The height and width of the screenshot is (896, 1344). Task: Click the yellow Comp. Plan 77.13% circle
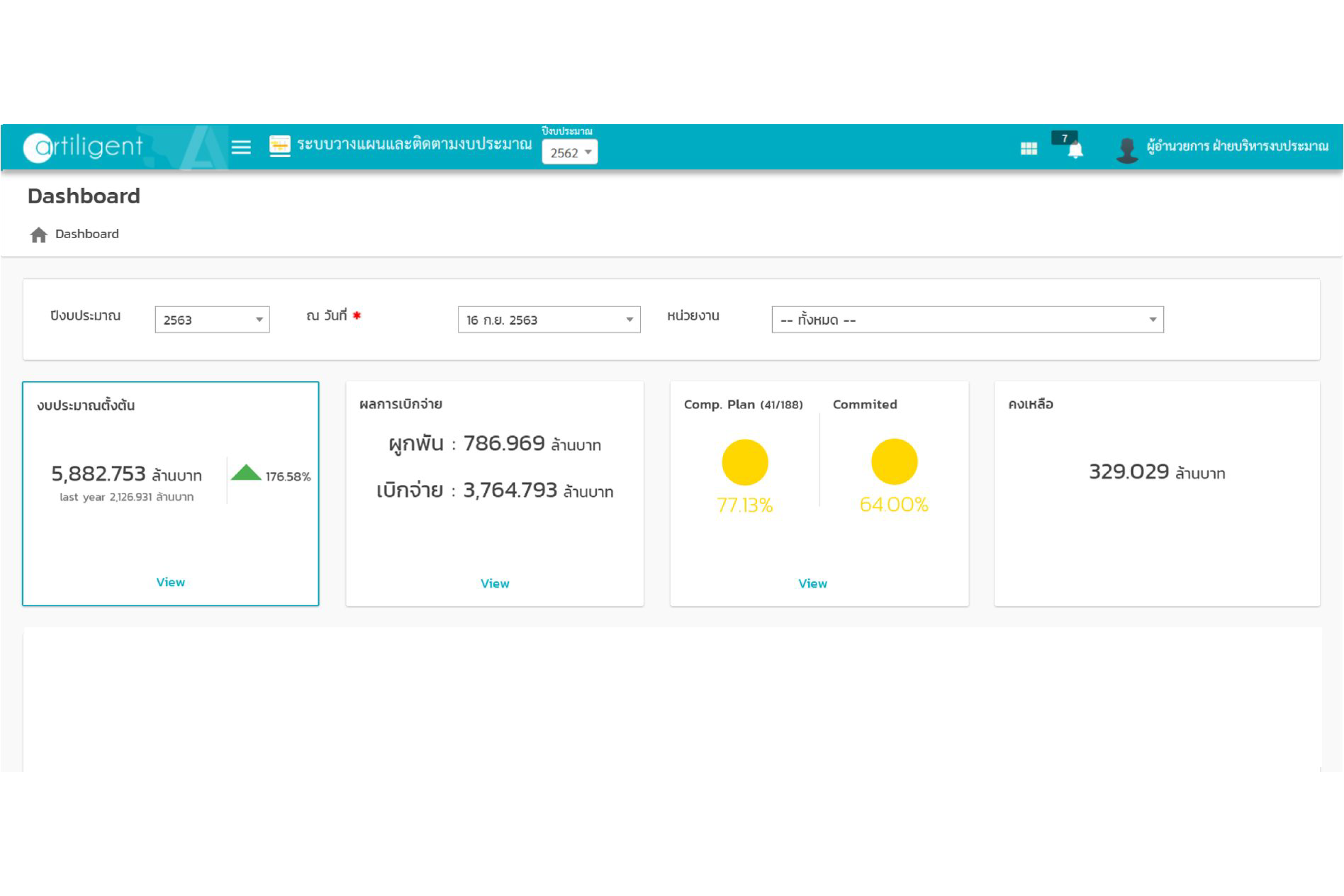(745, 462)
